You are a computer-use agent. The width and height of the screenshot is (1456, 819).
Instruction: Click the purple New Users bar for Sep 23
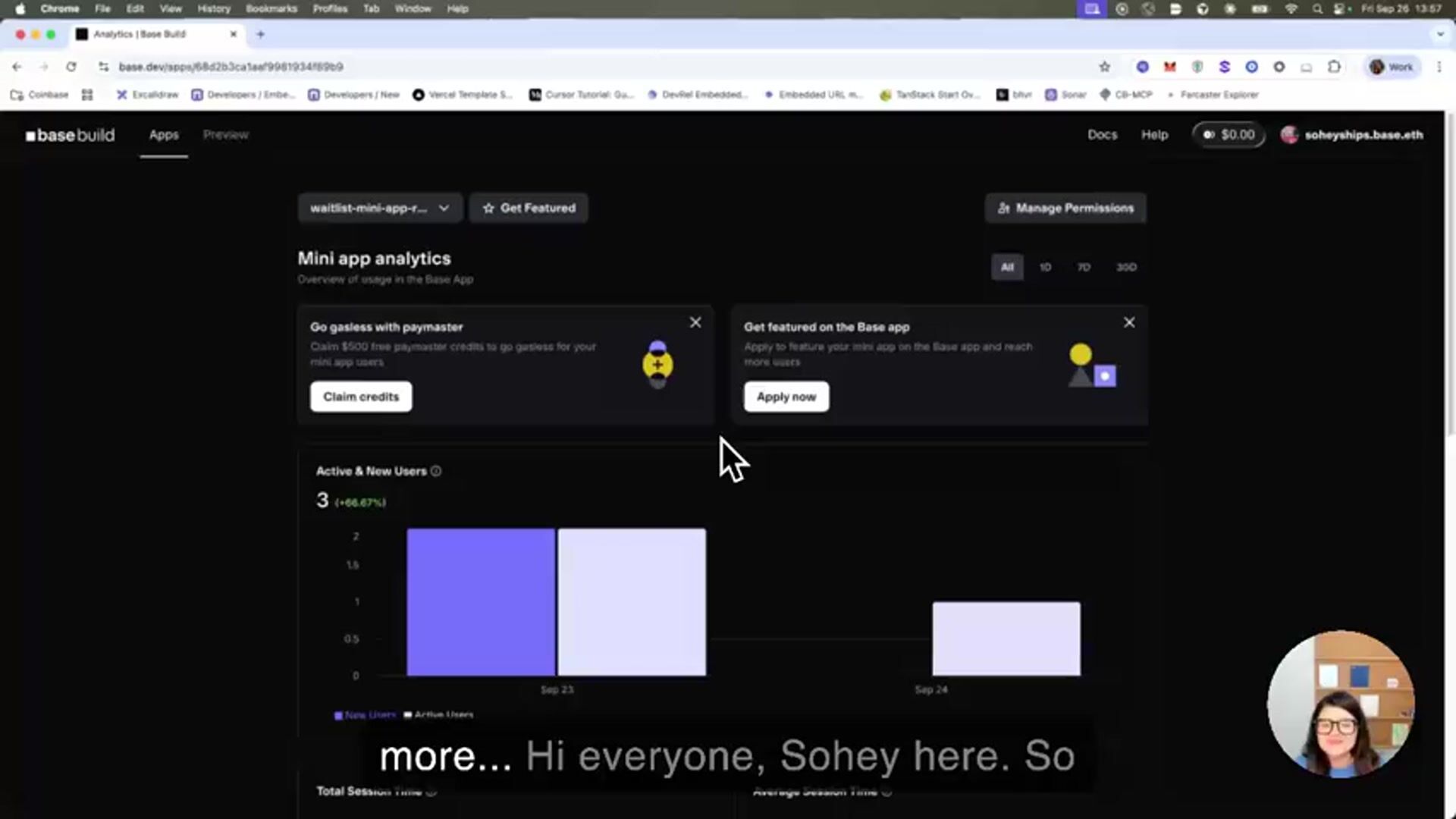tap(480, 601)
